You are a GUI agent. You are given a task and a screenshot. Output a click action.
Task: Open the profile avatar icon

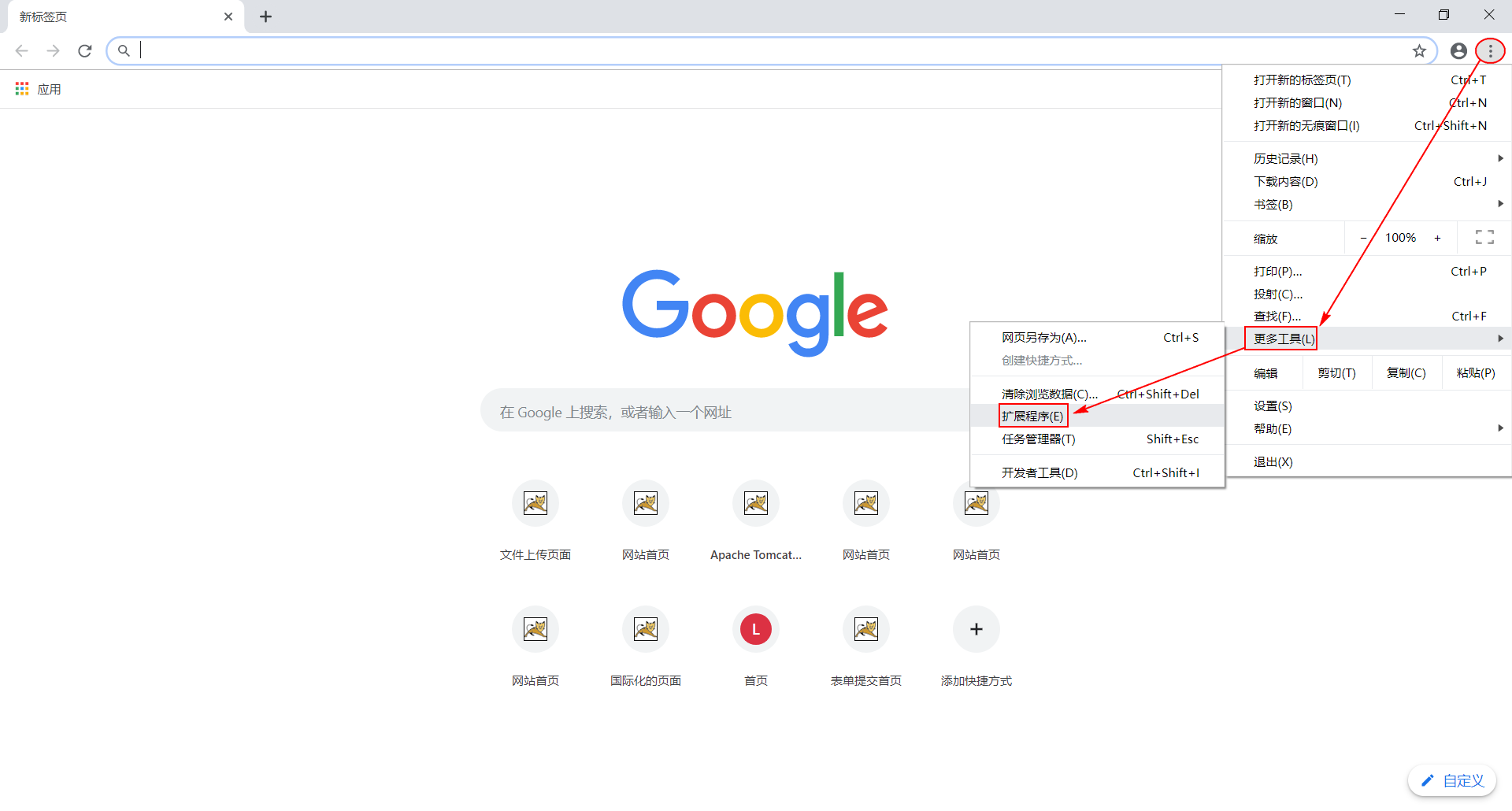pos(1458,50)
